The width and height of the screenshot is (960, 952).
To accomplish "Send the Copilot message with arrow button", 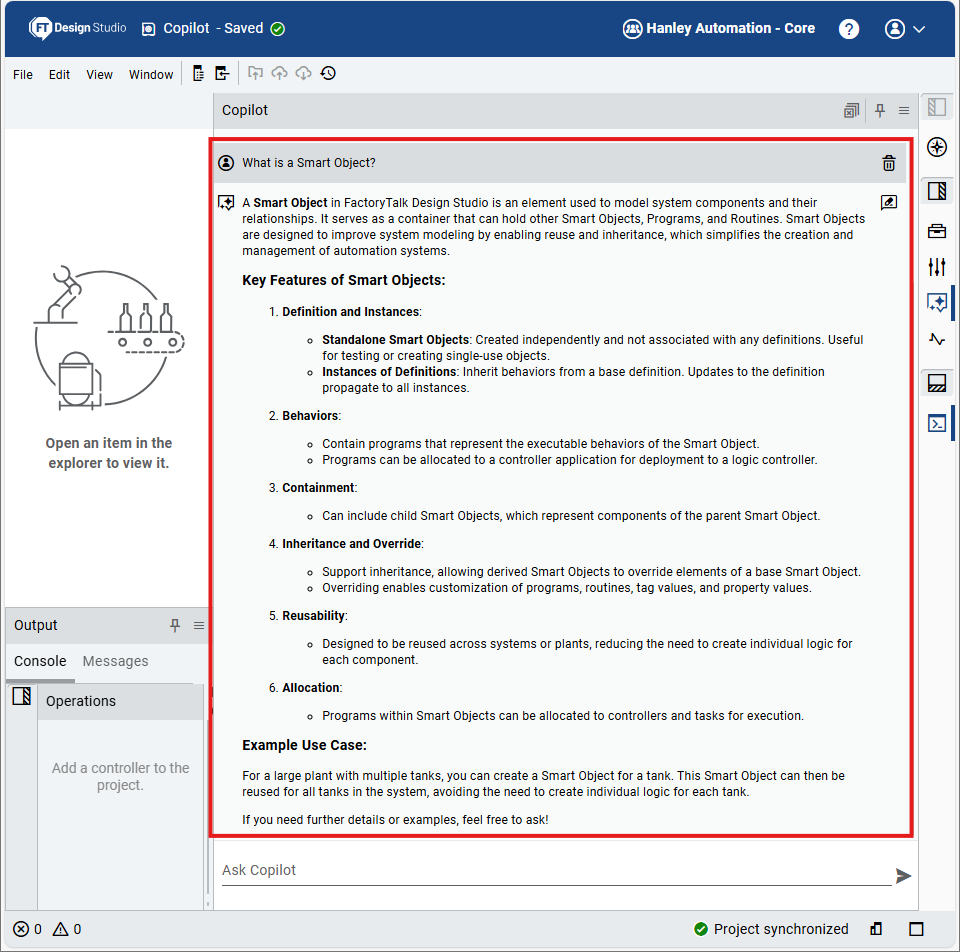I will [903, 876].
